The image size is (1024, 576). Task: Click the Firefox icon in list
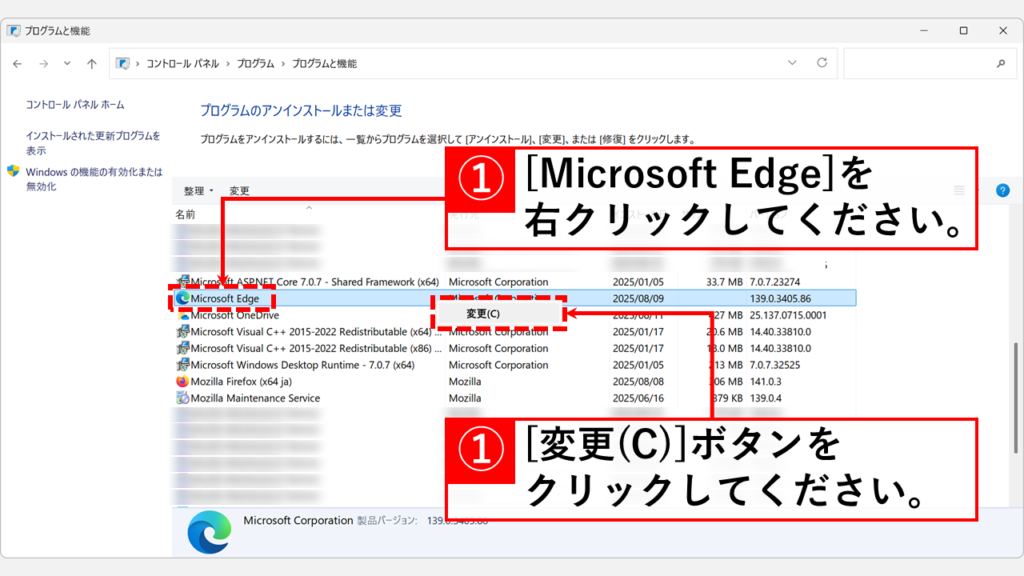point(182,381)
